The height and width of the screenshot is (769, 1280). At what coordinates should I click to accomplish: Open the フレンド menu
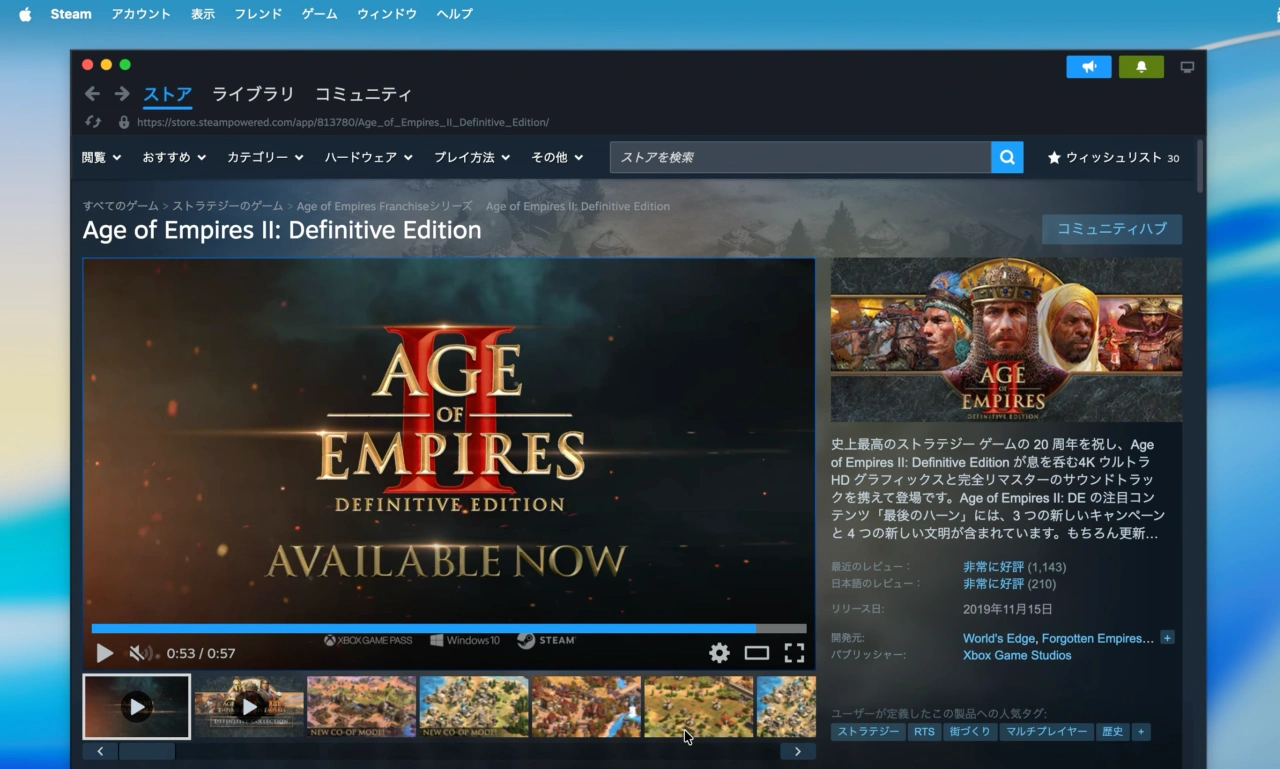pos(258,14)
